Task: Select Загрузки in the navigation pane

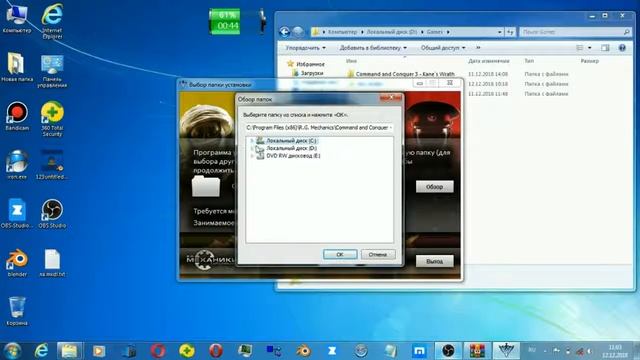Action: point(308,73)
